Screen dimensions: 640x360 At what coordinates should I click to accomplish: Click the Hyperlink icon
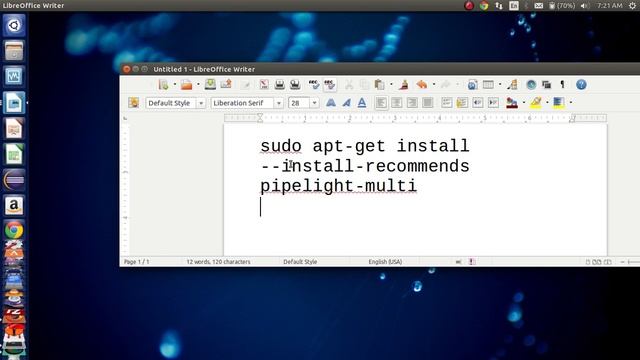click(x=472, y=84)
